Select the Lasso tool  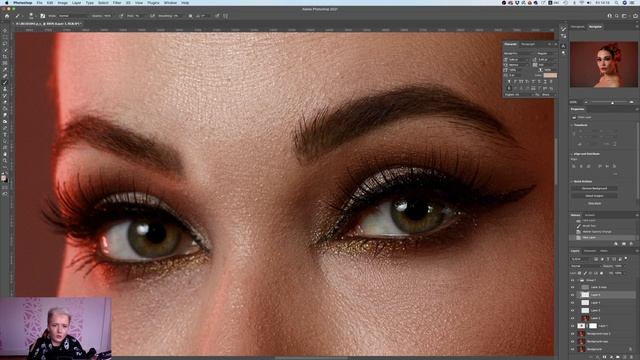5,43
